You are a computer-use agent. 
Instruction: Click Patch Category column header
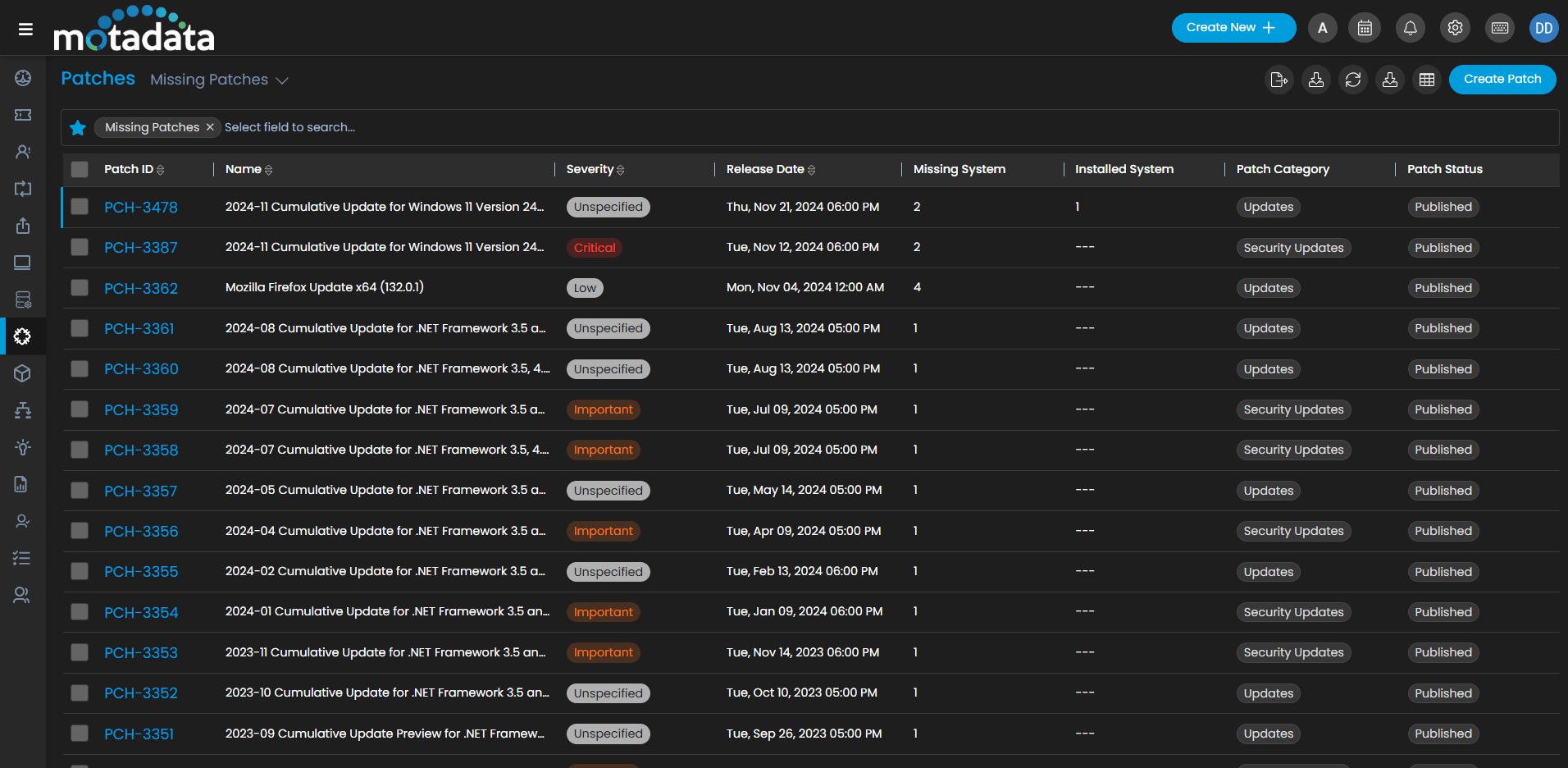tap(1283, 169)
